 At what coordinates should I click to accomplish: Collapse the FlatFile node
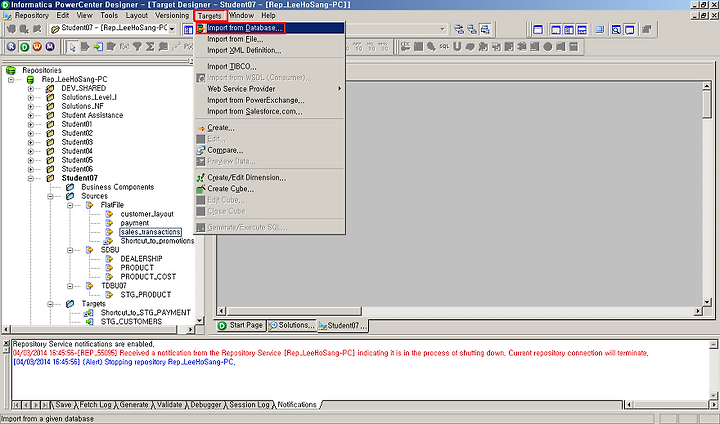(70, 205)
